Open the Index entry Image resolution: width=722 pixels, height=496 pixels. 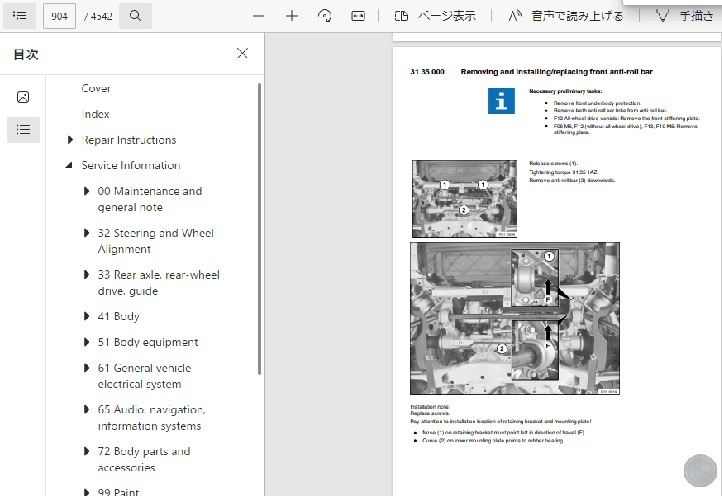pyautogui.click(x=95, y=114)
